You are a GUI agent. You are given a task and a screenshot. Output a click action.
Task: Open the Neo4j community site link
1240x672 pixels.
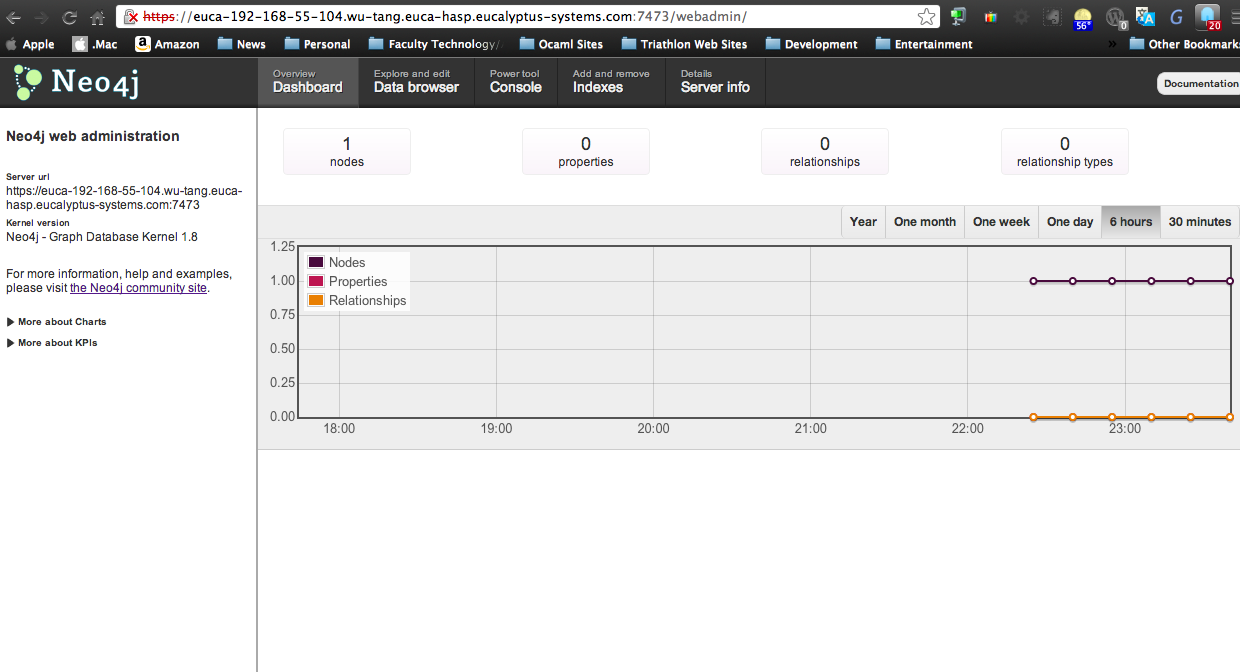[x=138, y=288]
